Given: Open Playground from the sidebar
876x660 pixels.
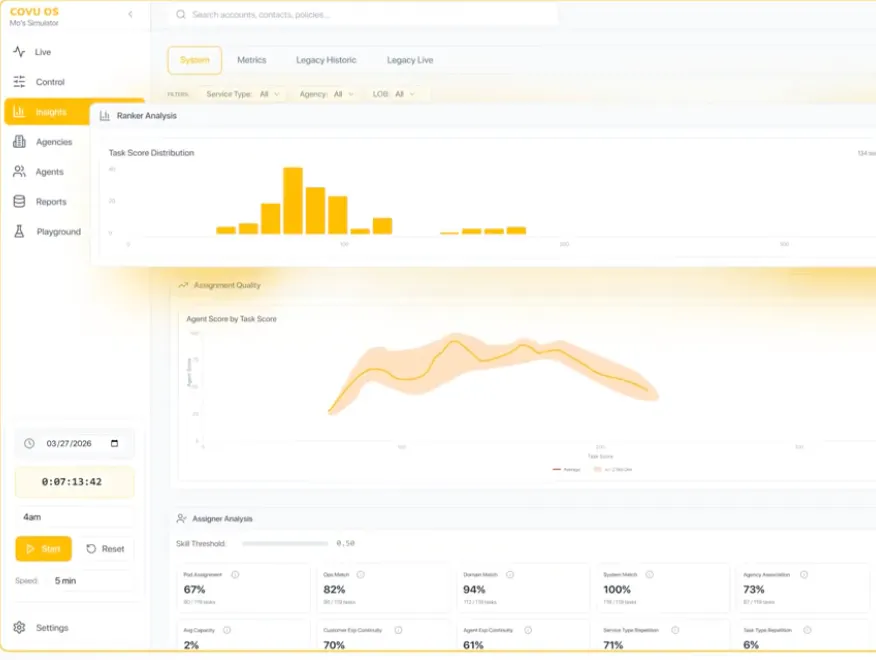Looking at the screenshot, I should click(x=59, y=231).
